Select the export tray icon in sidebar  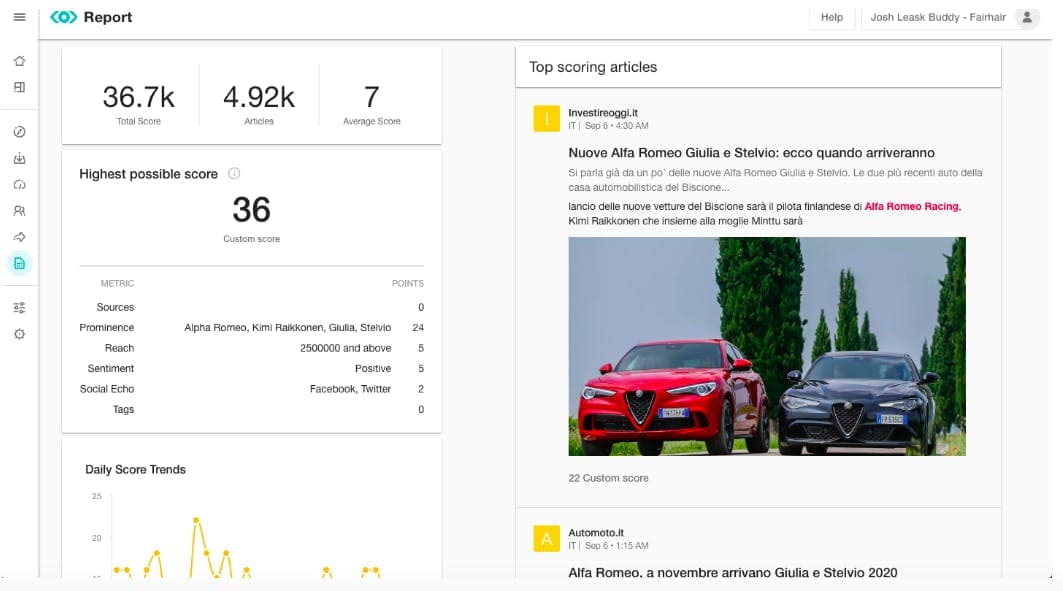(x=19, y=158)
